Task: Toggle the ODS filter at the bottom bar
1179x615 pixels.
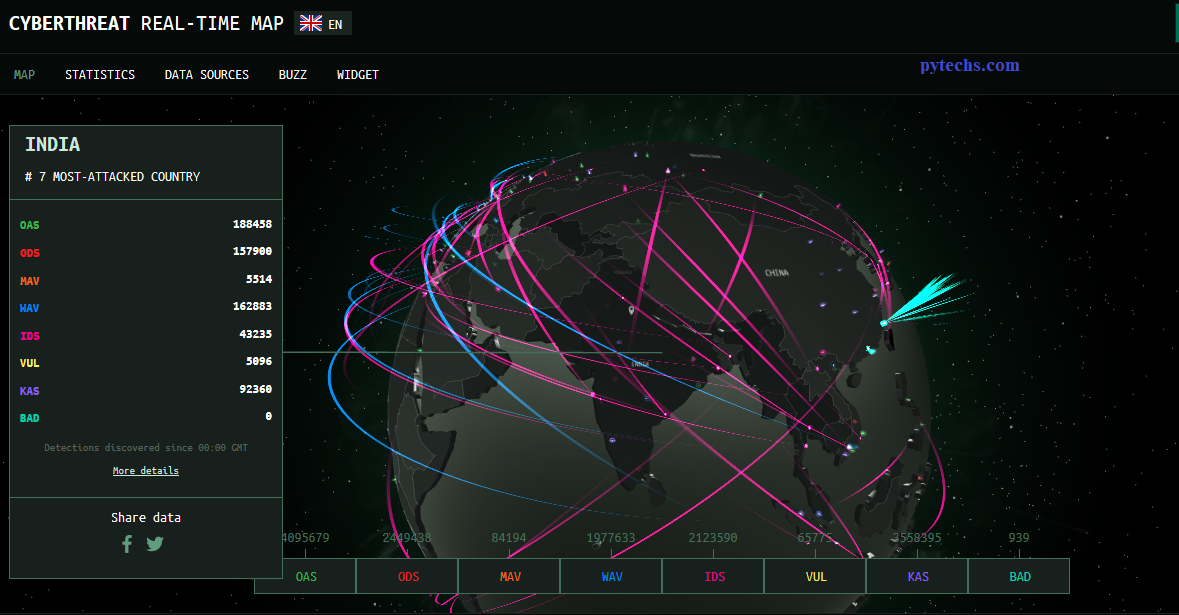Action: [x=408, y=577]
